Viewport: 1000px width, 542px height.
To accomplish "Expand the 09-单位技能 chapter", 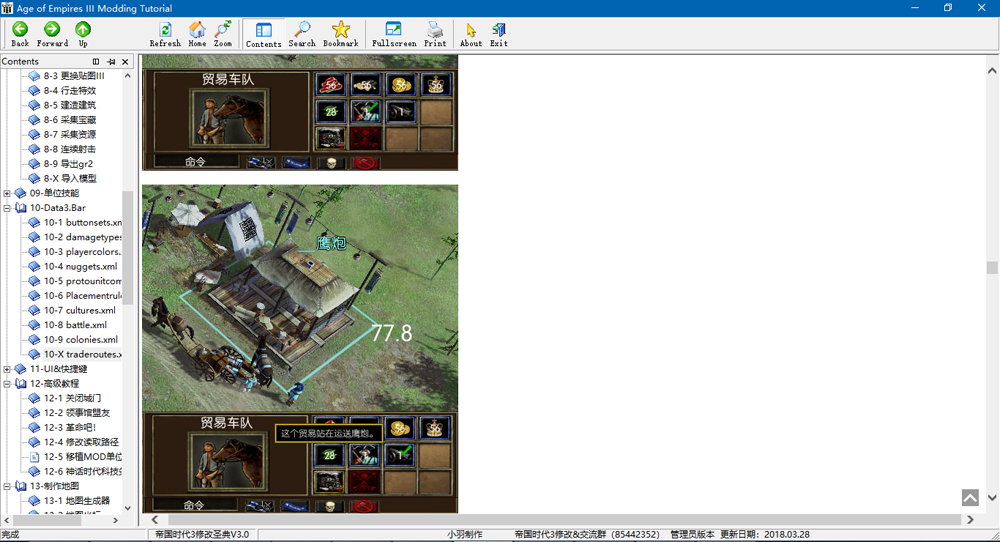I will (7, 193).
